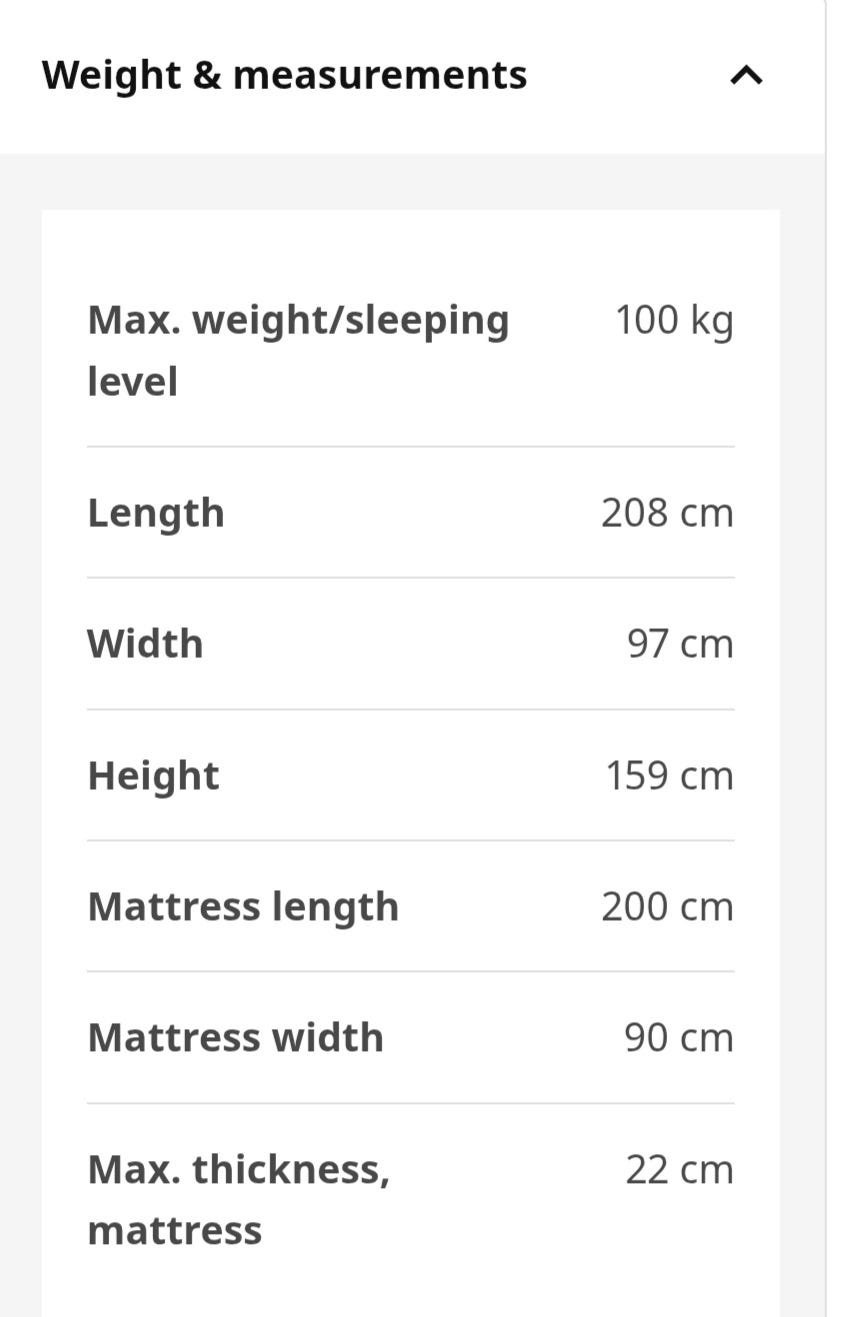Select the Width row label
The height and width of the screenshot is (1317, 852).
pos(145,644)
